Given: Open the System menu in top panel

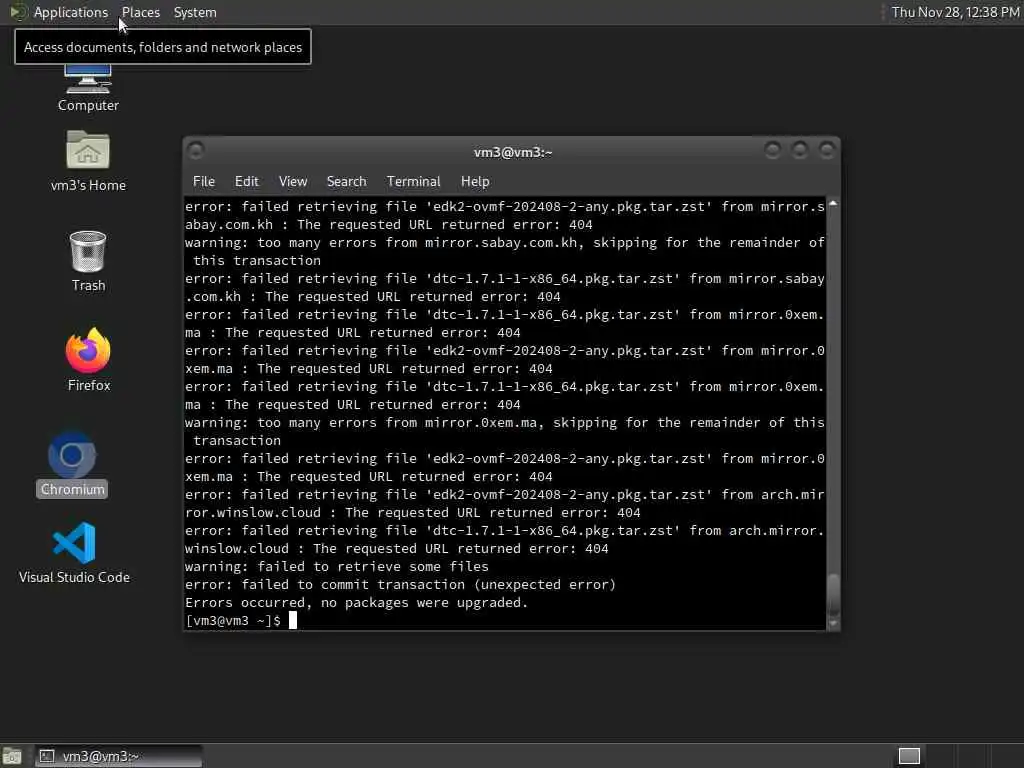Looking at the screenshot, I should 195,12.
